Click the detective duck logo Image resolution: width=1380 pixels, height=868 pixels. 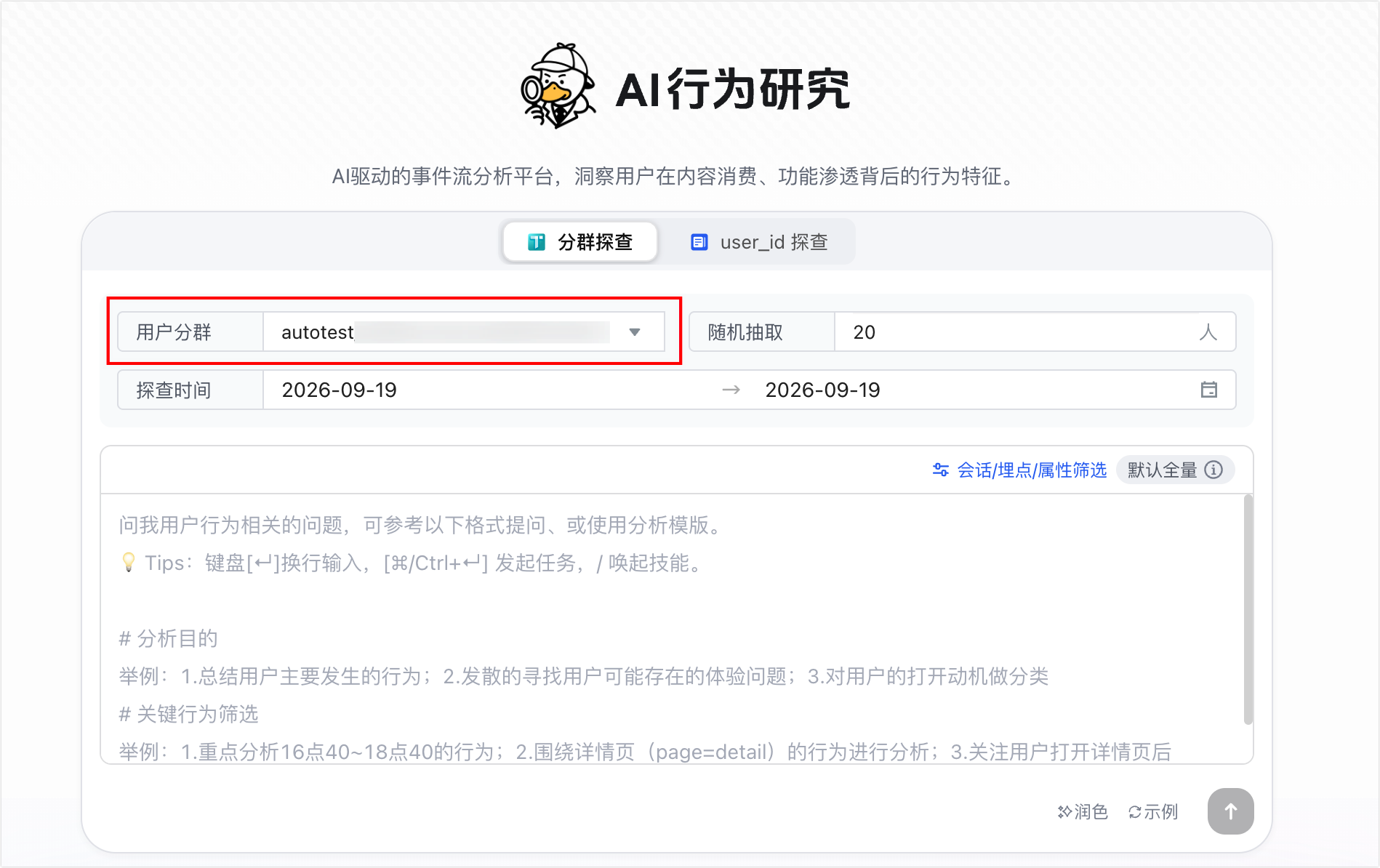coord(558,86)
